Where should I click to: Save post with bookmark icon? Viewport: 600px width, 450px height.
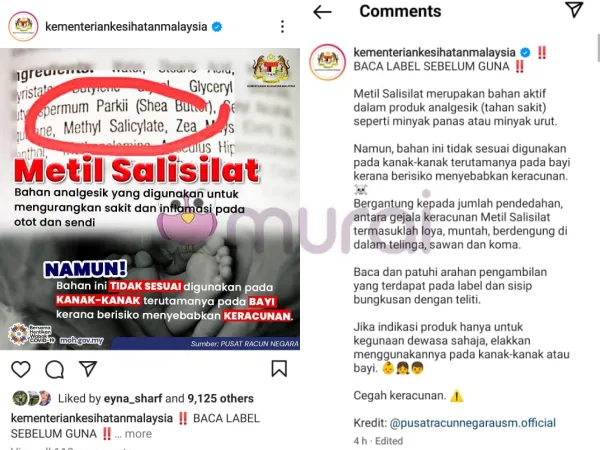pos(279,368)
